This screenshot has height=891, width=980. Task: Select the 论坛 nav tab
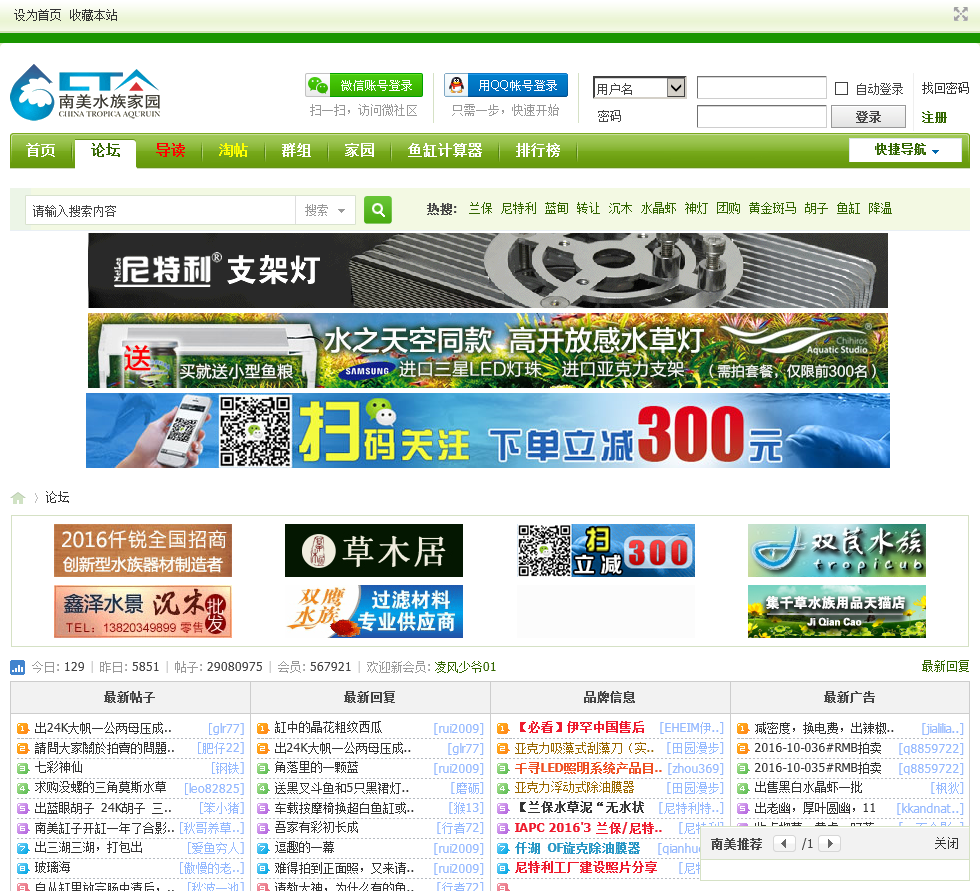click(105, 151)
